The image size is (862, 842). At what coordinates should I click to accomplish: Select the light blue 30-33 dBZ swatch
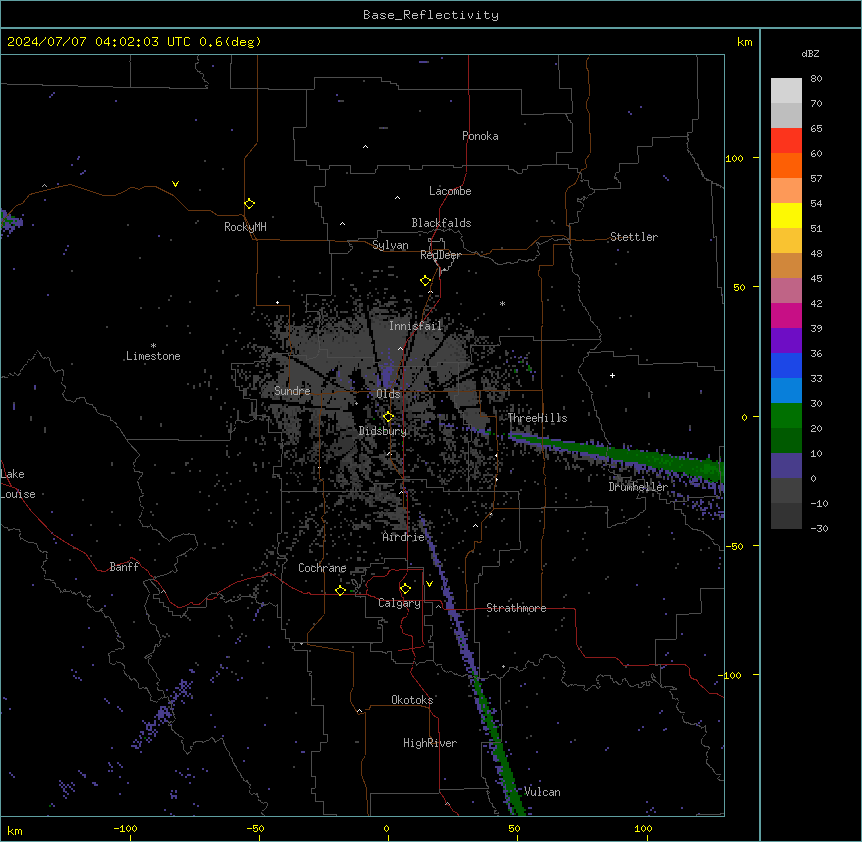(x=786, y=391)
